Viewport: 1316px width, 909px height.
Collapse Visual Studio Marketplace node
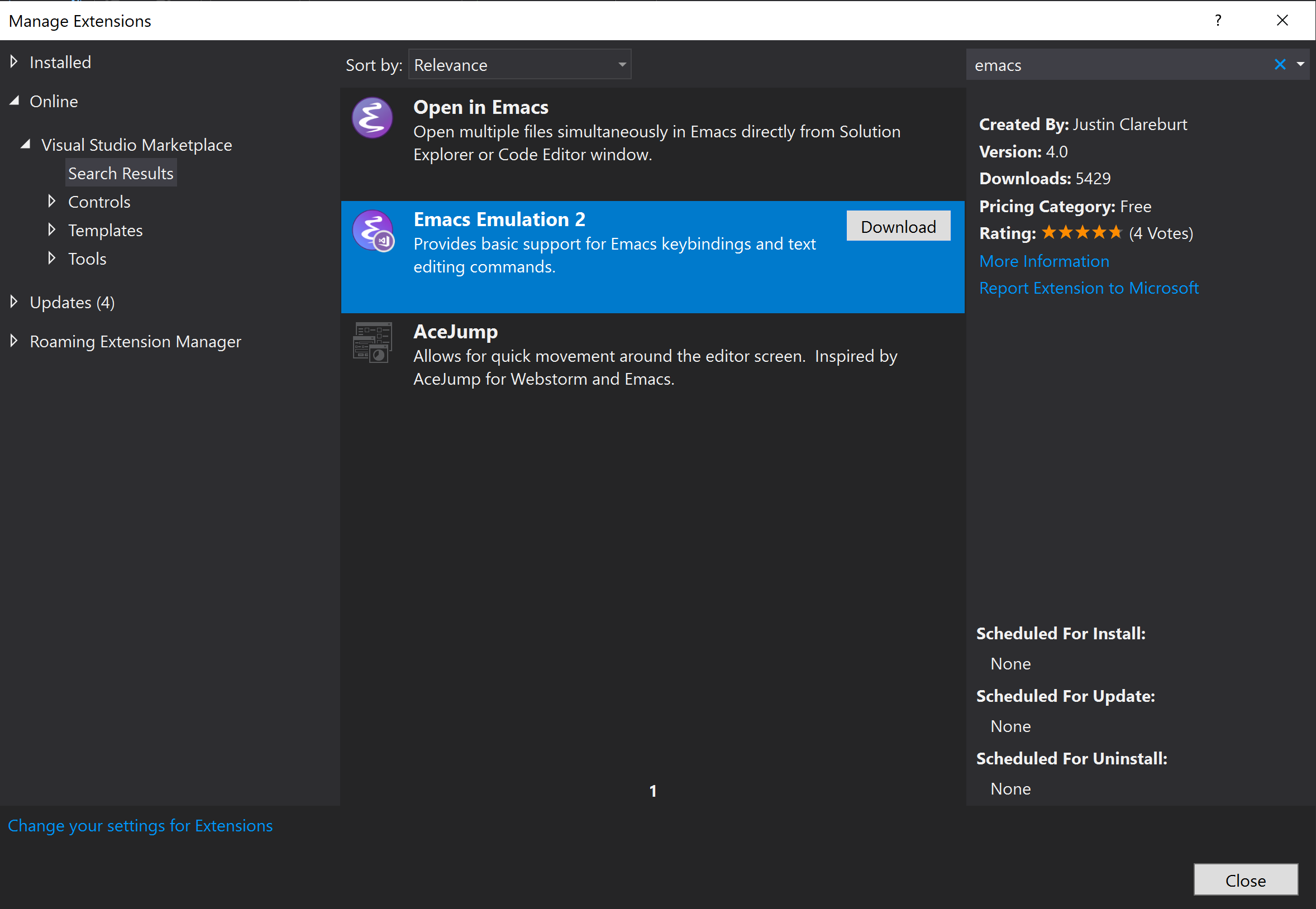pos(26,145)
